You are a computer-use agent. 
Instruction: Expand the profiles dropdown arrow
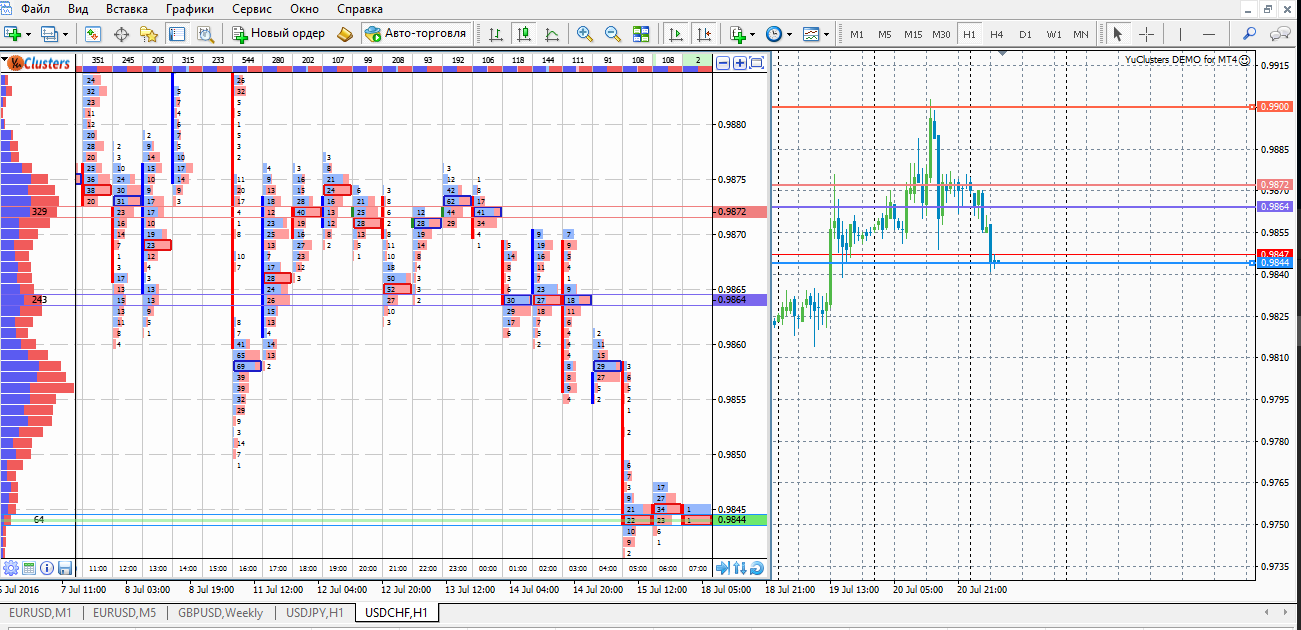tap(65, 33)
